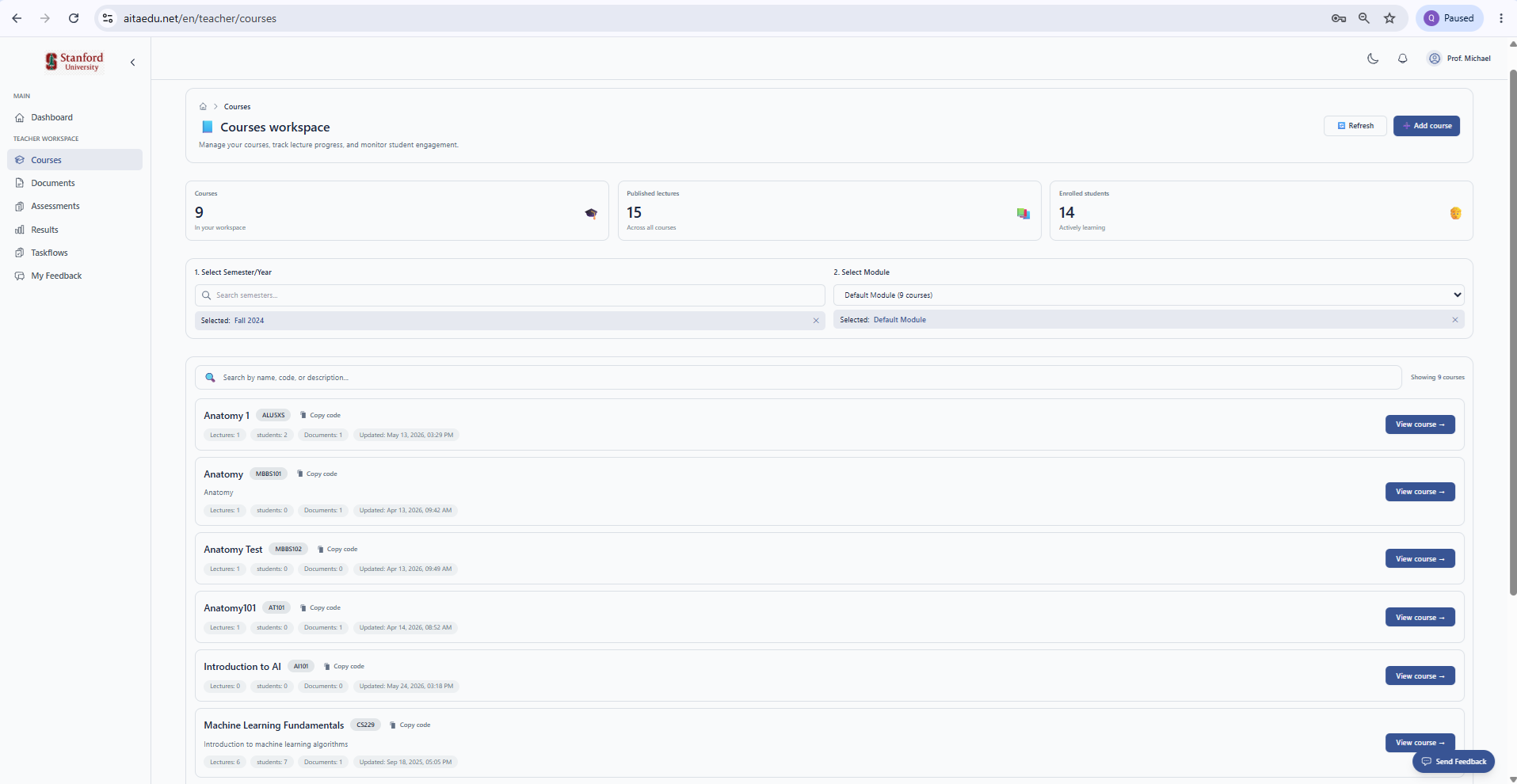Open site information icon in address bar
Viewport: 1517px width, 784px height.
(x=108, y=18)
